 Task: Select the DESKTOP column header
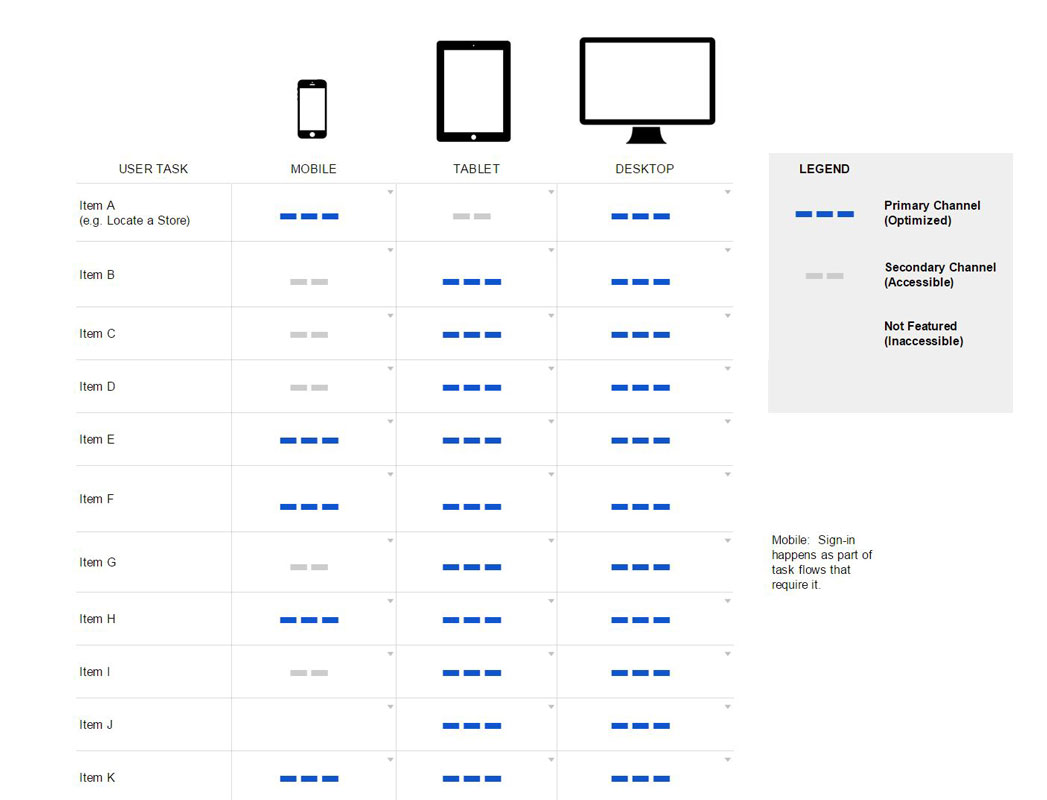[644, 169]
